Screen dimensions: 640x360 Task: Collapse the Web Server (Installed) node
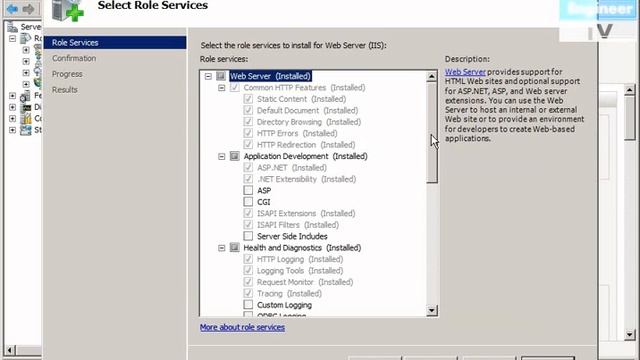point(208,76)
